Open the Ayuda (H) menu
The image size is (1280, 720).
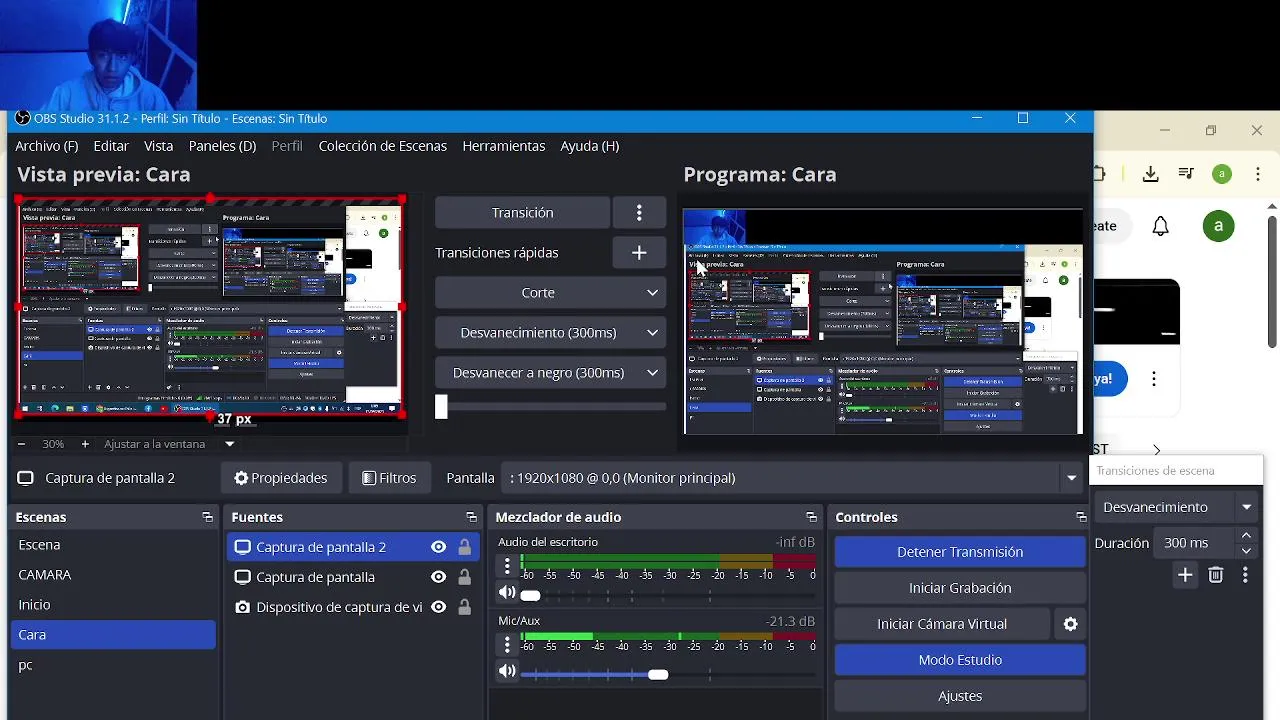[589, 146]
